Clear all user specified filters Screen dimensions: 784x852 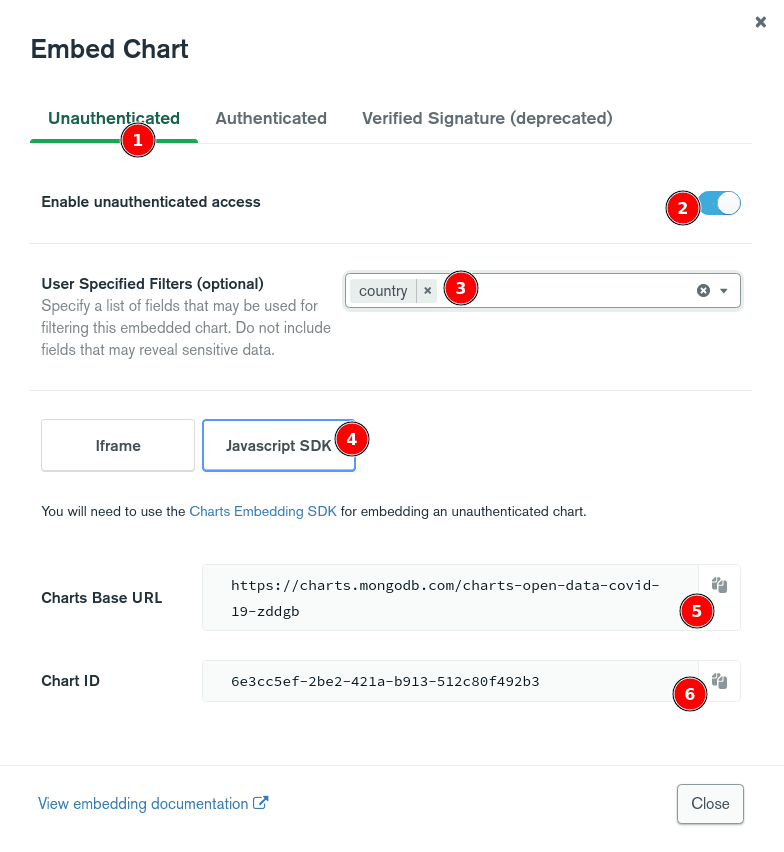(702, 290)
